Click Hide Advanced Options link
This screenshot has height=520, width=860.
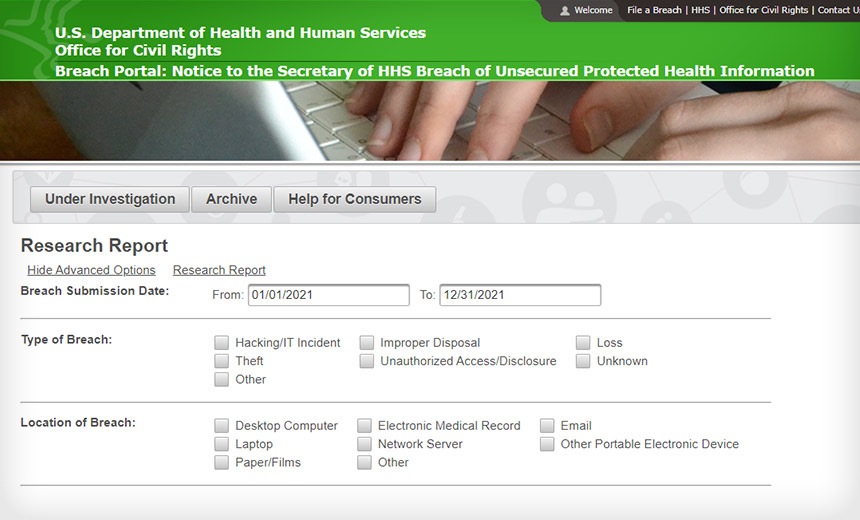pos(91,270)
